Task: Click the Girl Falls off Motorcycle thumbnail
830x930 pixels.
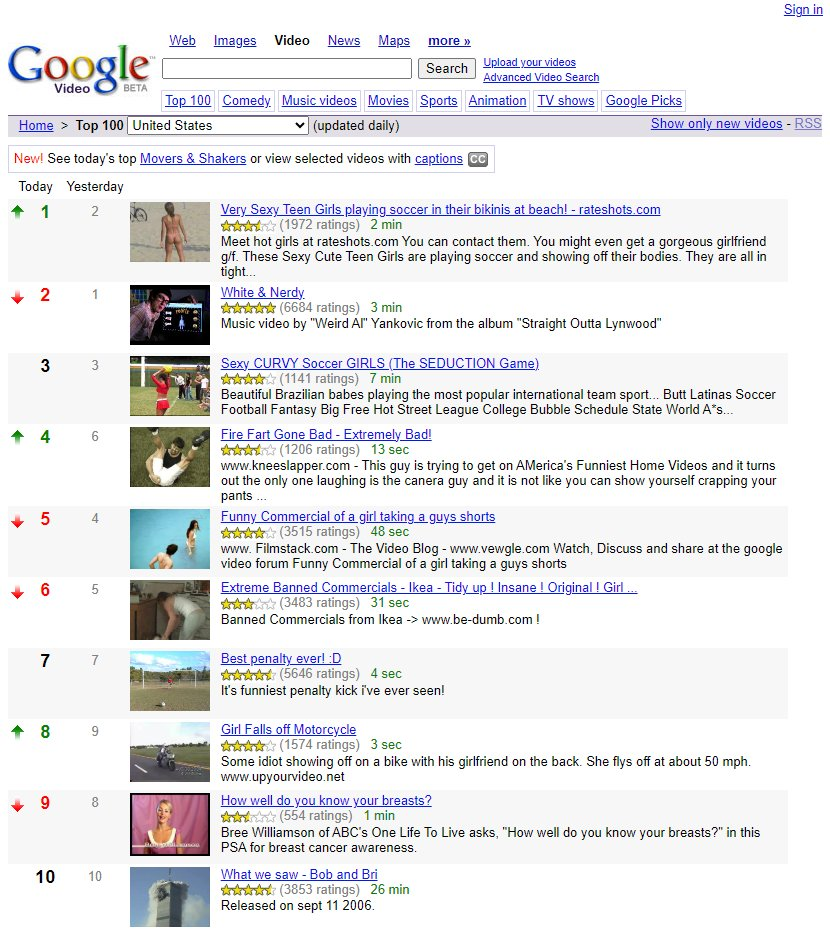Action: point(170,752)
